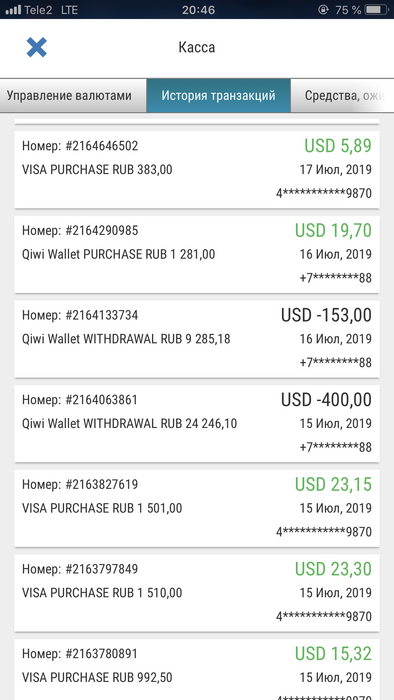The width and height of the screenshot is (394, 700).
Task: Tap the 20:46 clock in status bar
Action: [198, 9]
